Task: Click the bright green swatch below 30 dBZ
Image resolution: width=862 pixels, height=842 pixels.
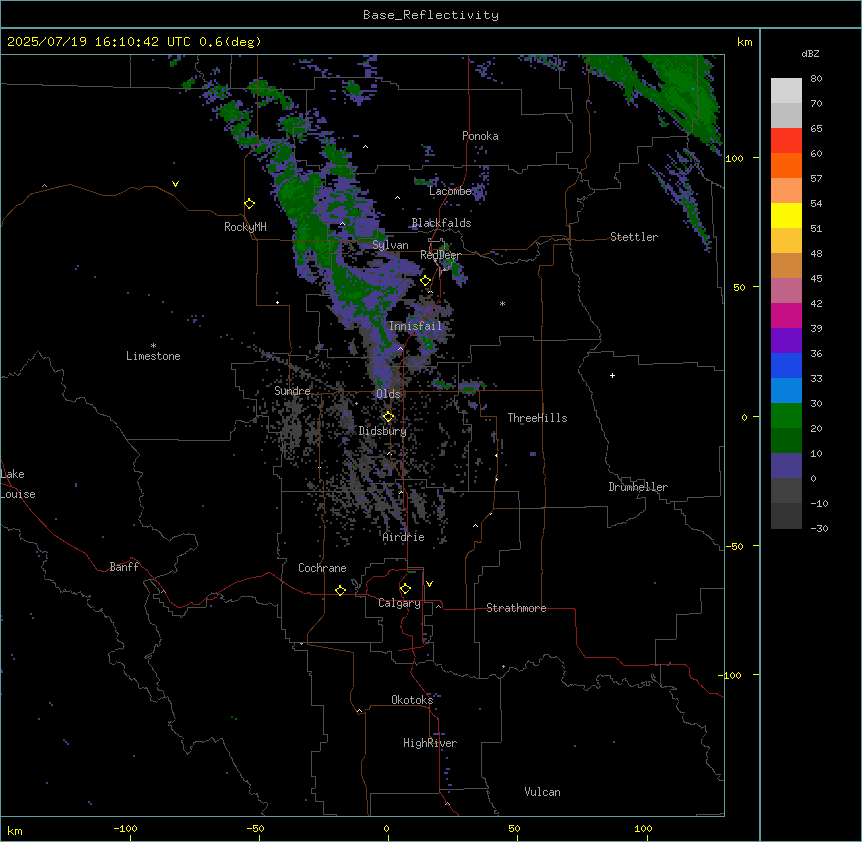Action: coord(786,416)
